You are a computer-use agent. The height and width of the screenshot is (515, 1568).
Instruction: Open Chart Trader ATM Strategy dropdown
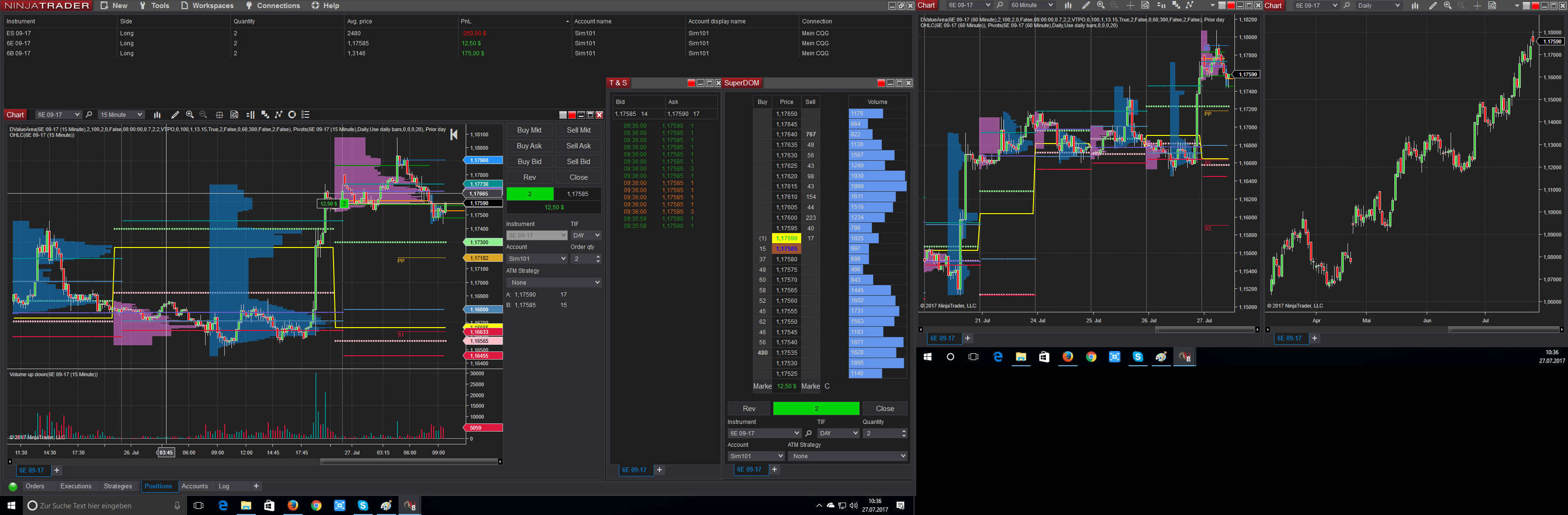tap(554, 283)
